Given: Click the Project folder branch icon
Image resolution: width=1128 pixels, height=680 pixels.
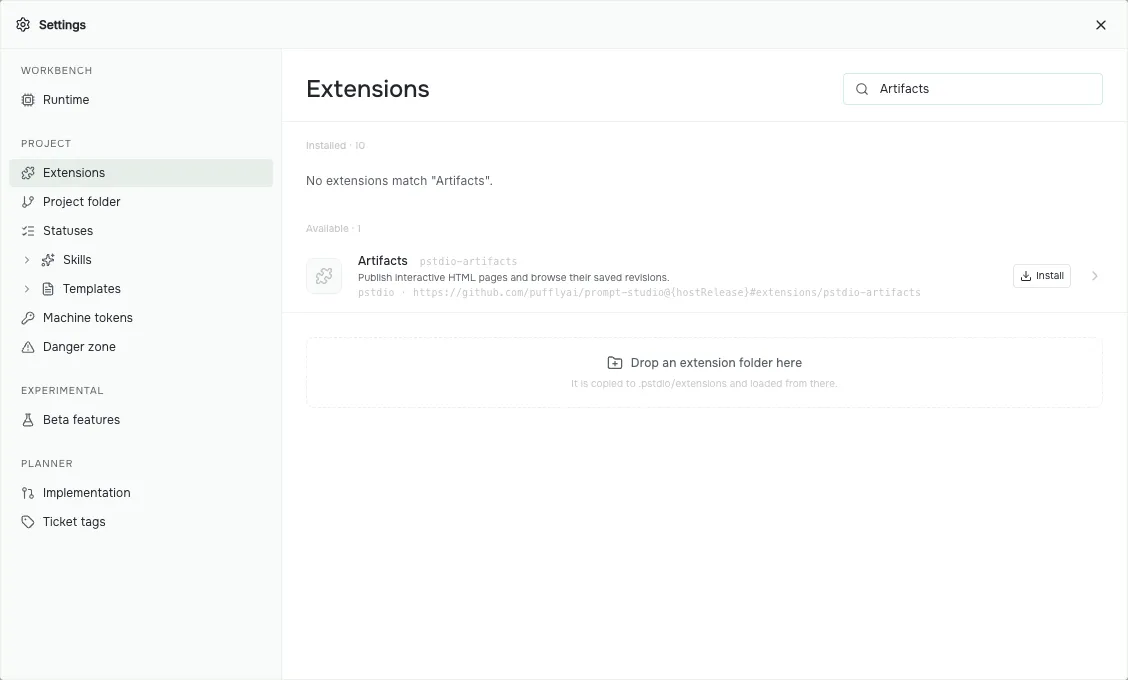Looking at the screenshot, I should 28,201.
